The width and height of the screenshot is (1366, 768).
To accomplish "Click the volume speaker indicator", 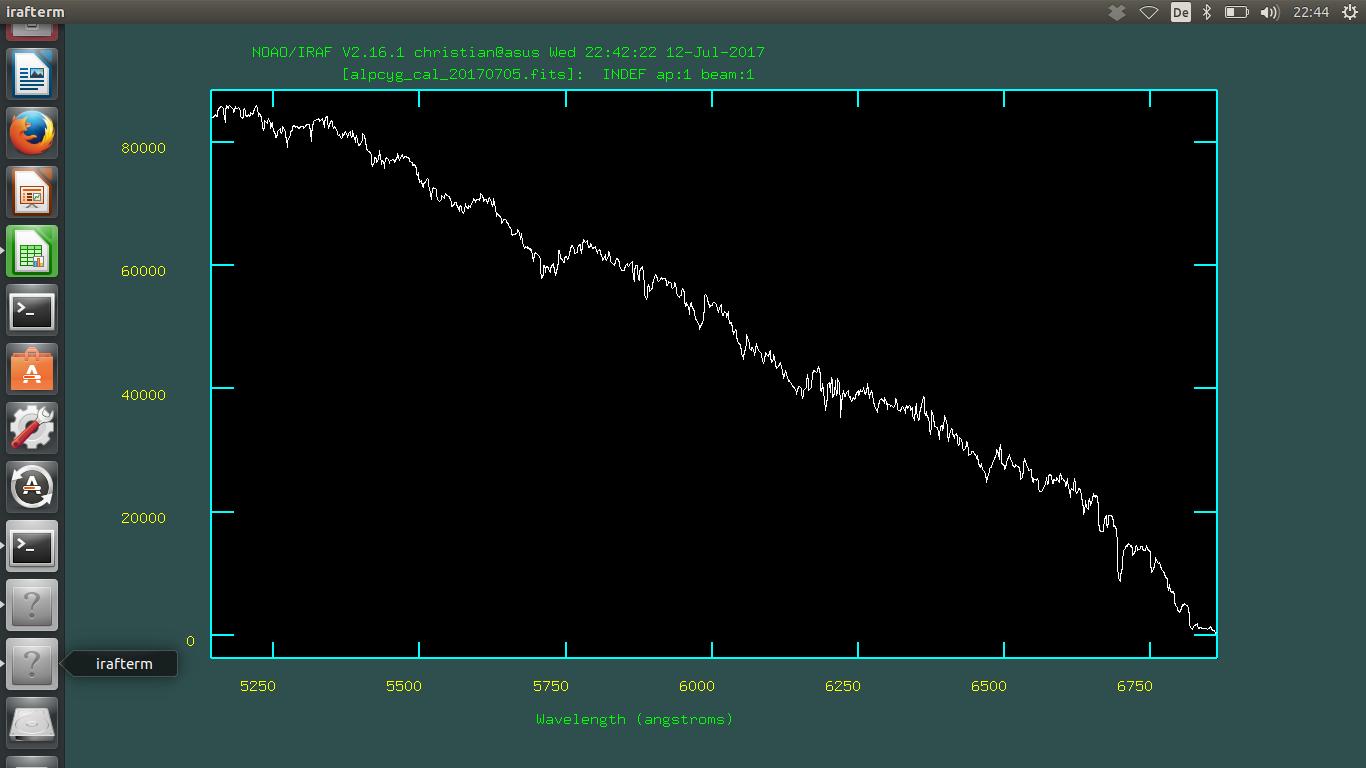I will coord(1270,12).
